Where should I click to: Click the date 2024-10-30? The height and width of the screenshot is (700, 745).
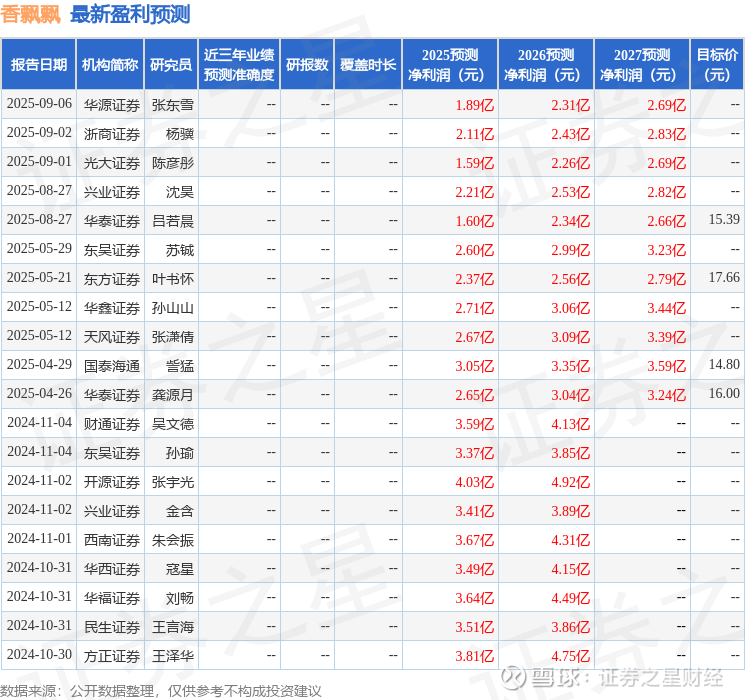click(x=39, y=655)
